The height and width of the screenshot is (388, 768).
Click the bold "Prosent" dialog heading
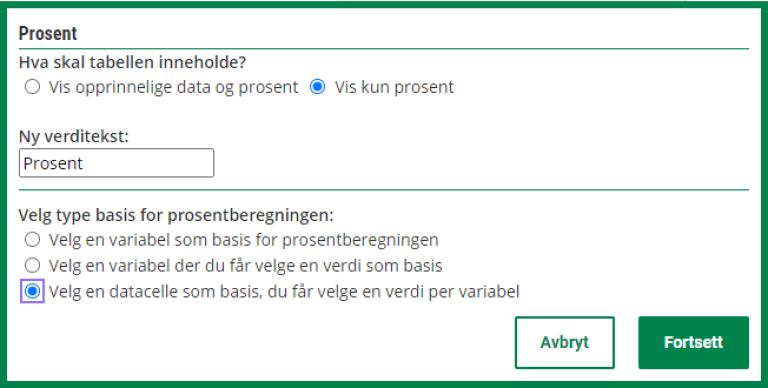(x=48, y=33)
